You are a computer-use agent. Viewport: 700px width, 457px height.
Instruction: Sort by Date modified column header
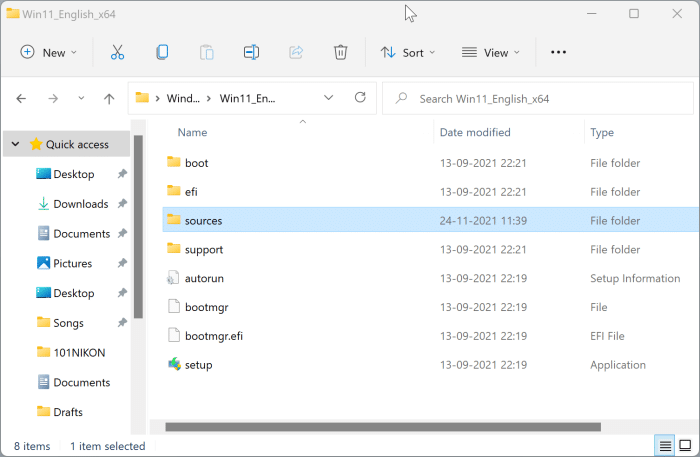coord(475,132)
